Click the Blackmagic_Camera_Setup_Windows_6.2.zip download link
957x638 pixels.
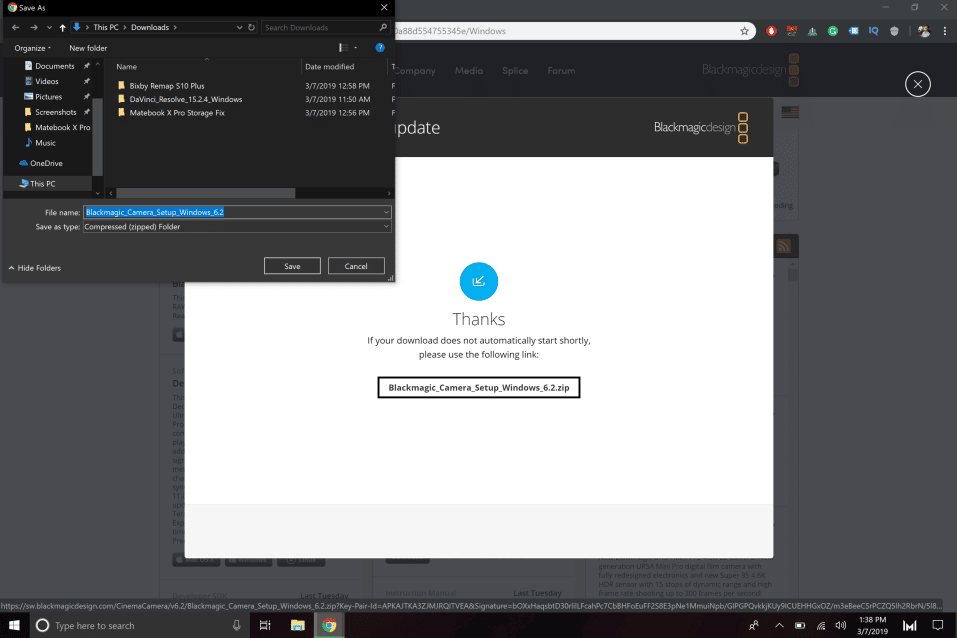[x=478, y=388]
